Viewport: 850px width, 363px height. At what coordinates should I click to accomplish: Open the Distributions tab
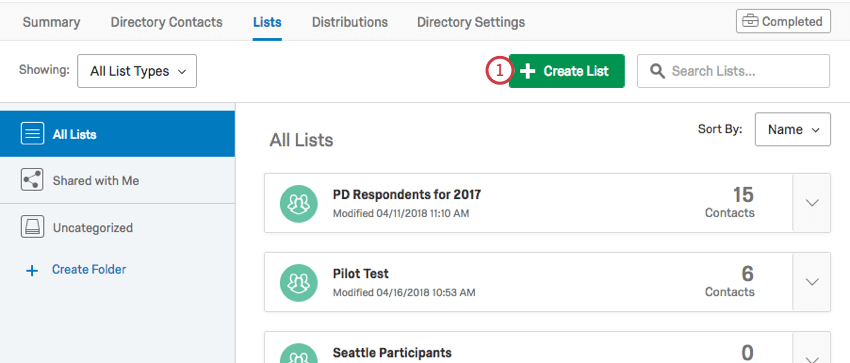click(350, 22)
